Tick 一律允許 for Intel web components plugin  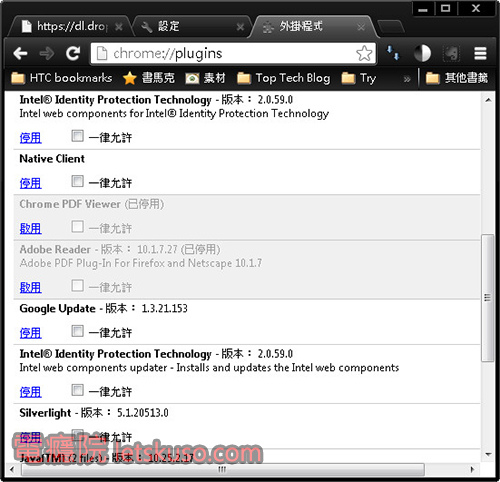click(77, 136)
